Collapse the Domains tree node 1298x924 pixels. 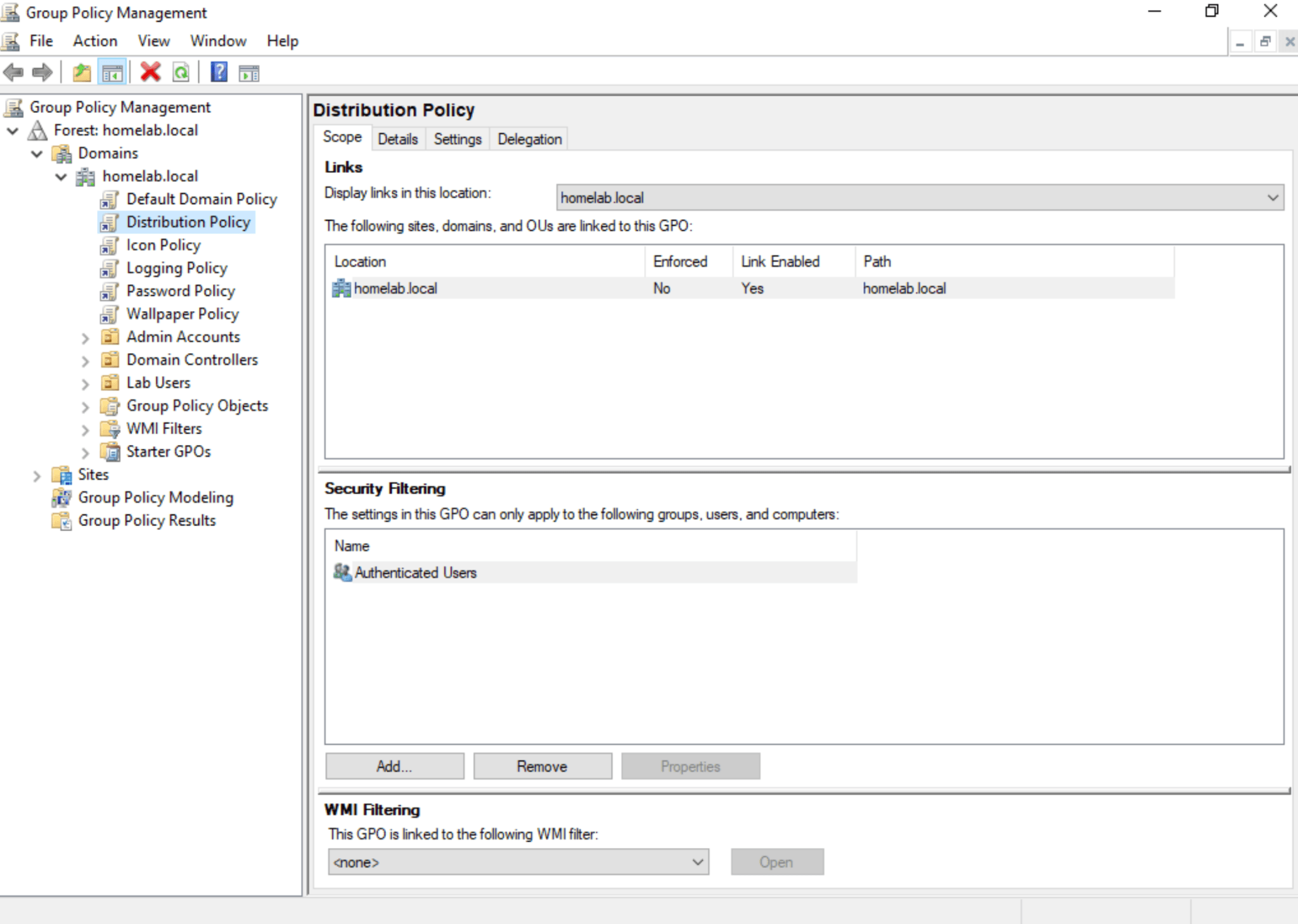[x=37, y=153]
